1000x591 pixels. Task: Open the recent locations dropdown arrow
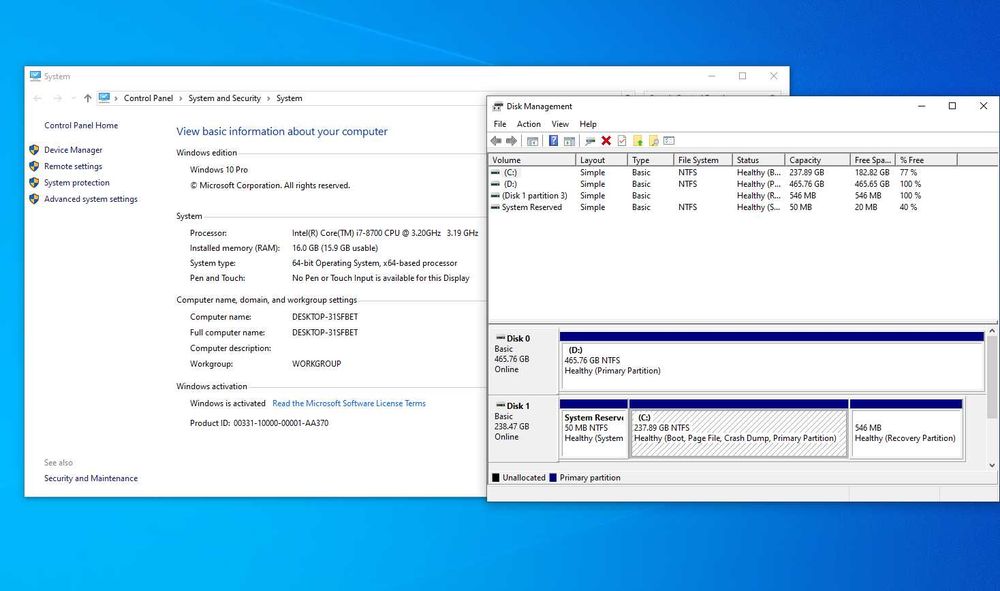tap(73, 98)
